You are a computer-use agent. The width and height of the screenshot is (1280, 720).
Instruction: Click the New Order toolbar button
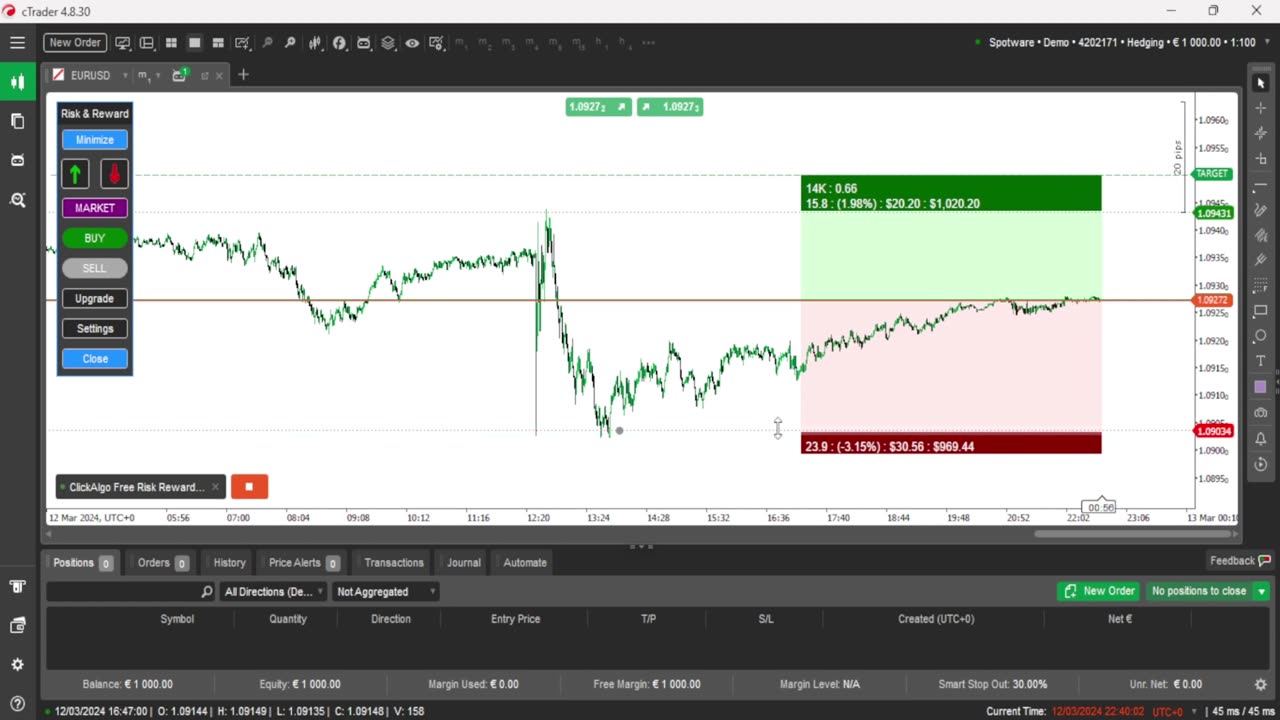tap(75, 43)
